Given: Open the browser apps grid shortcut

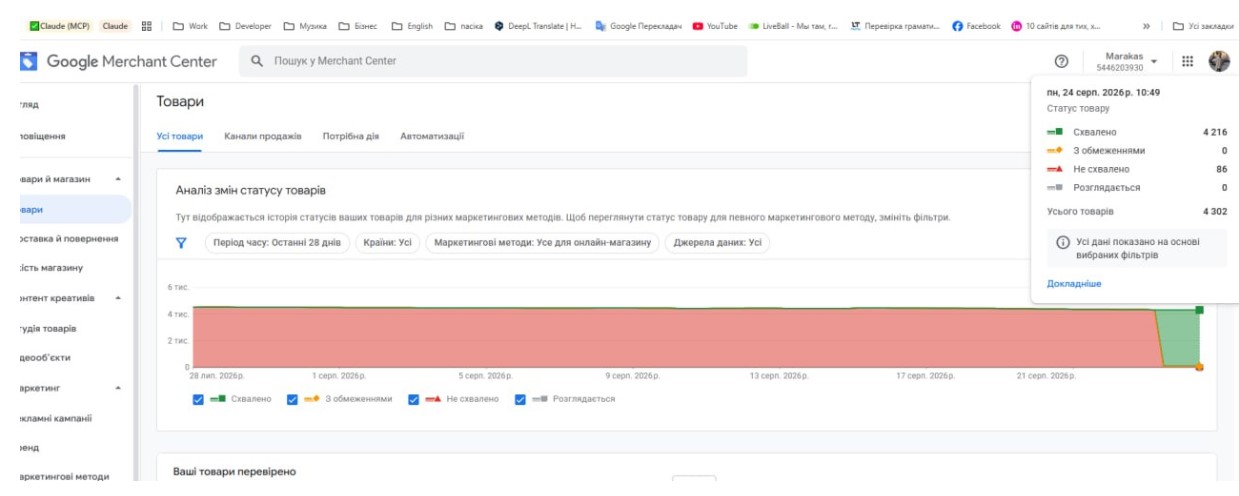Looking at the screenshot, I should pyautogui.click(x=146, y=26).
